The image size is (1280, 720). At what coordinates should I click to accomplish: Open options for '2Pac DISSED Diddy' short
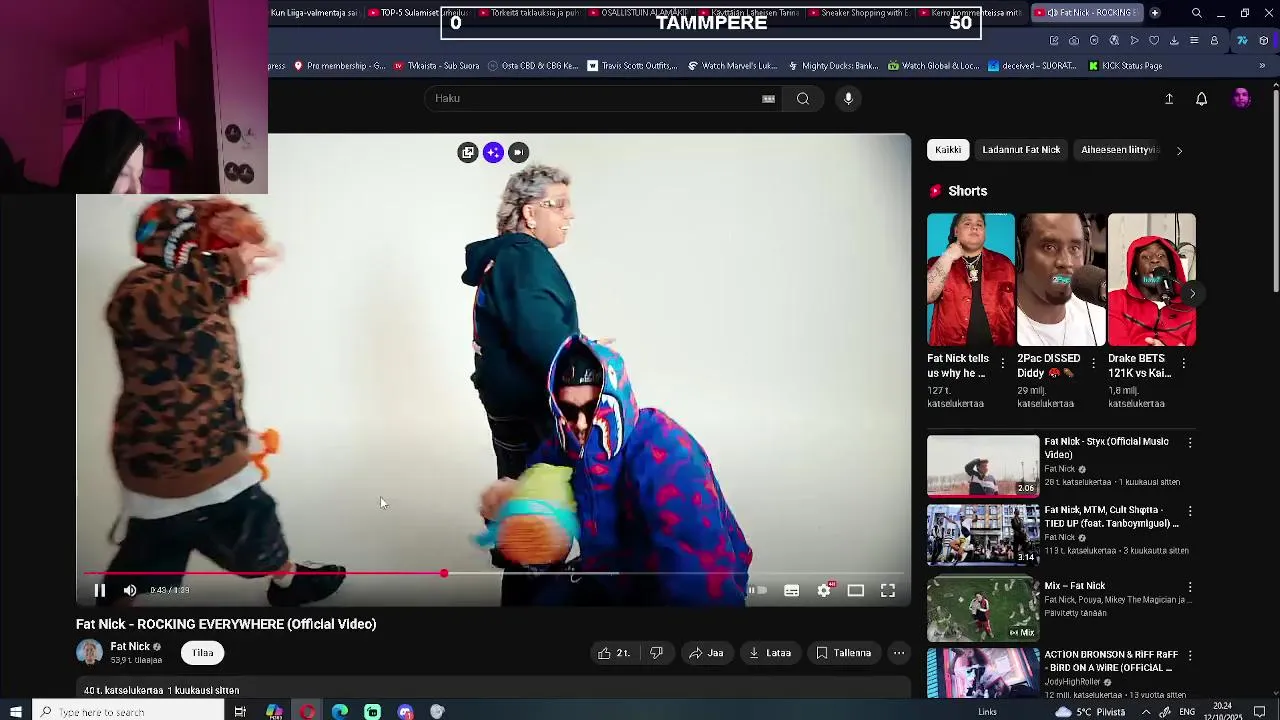tap(1093, 363)
